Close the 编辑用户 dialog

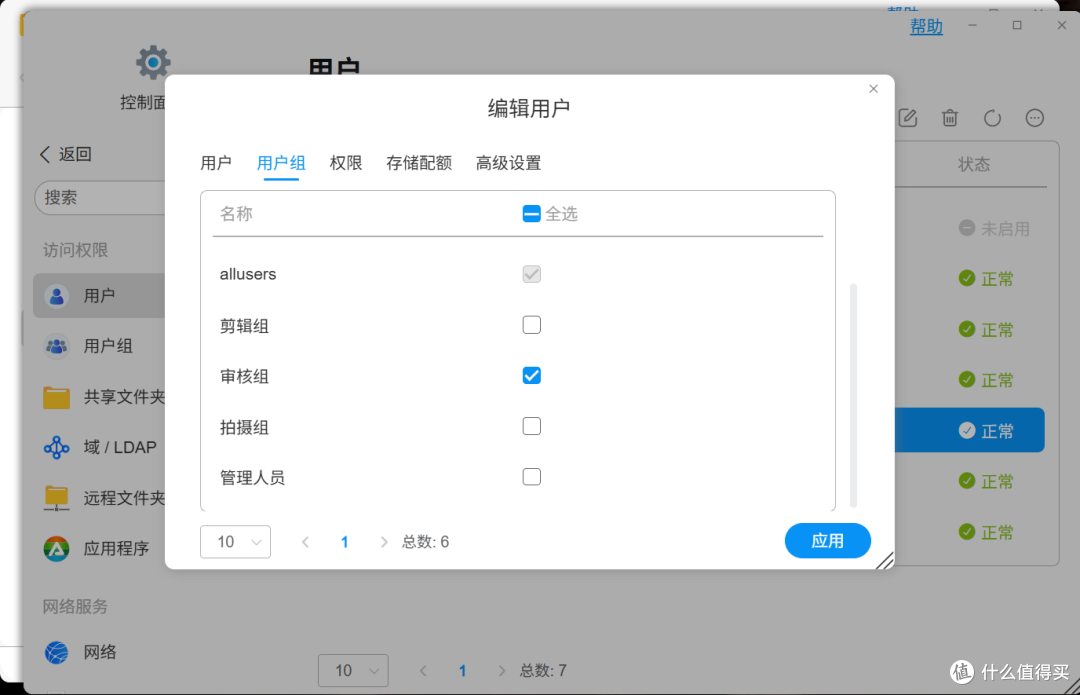[873, 89]
